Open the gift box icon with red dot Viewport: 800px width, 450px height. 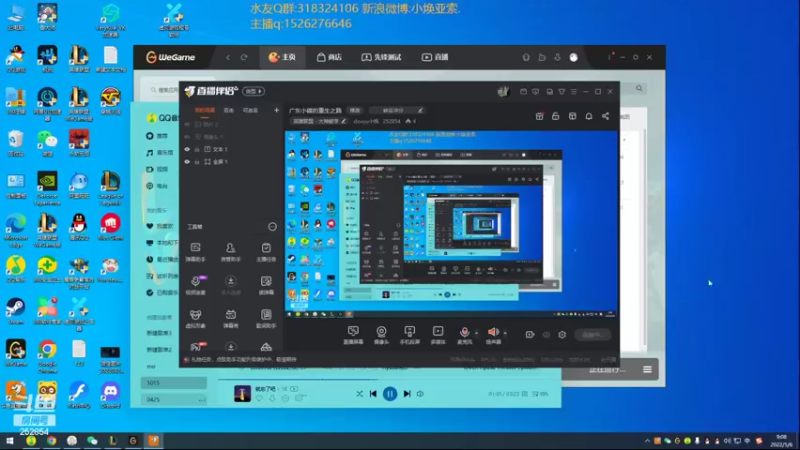pos(539,116)
